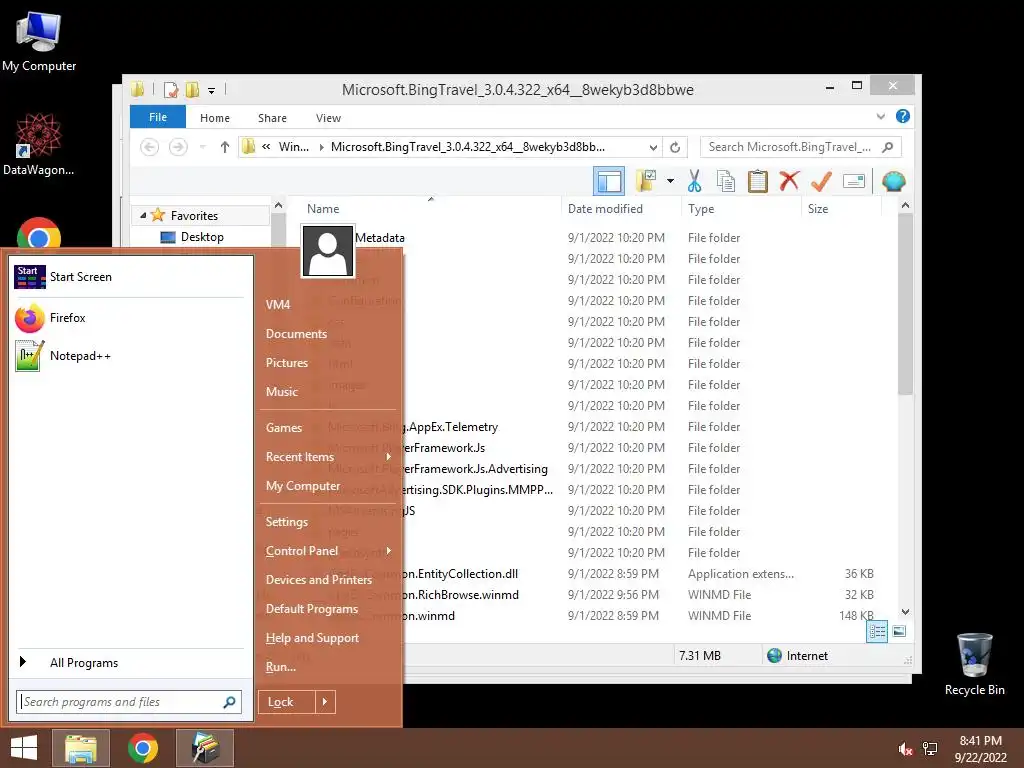Click the scissors Cut icon
The height and width of the screenshot is (768, 1024).
tap(694, 182)
